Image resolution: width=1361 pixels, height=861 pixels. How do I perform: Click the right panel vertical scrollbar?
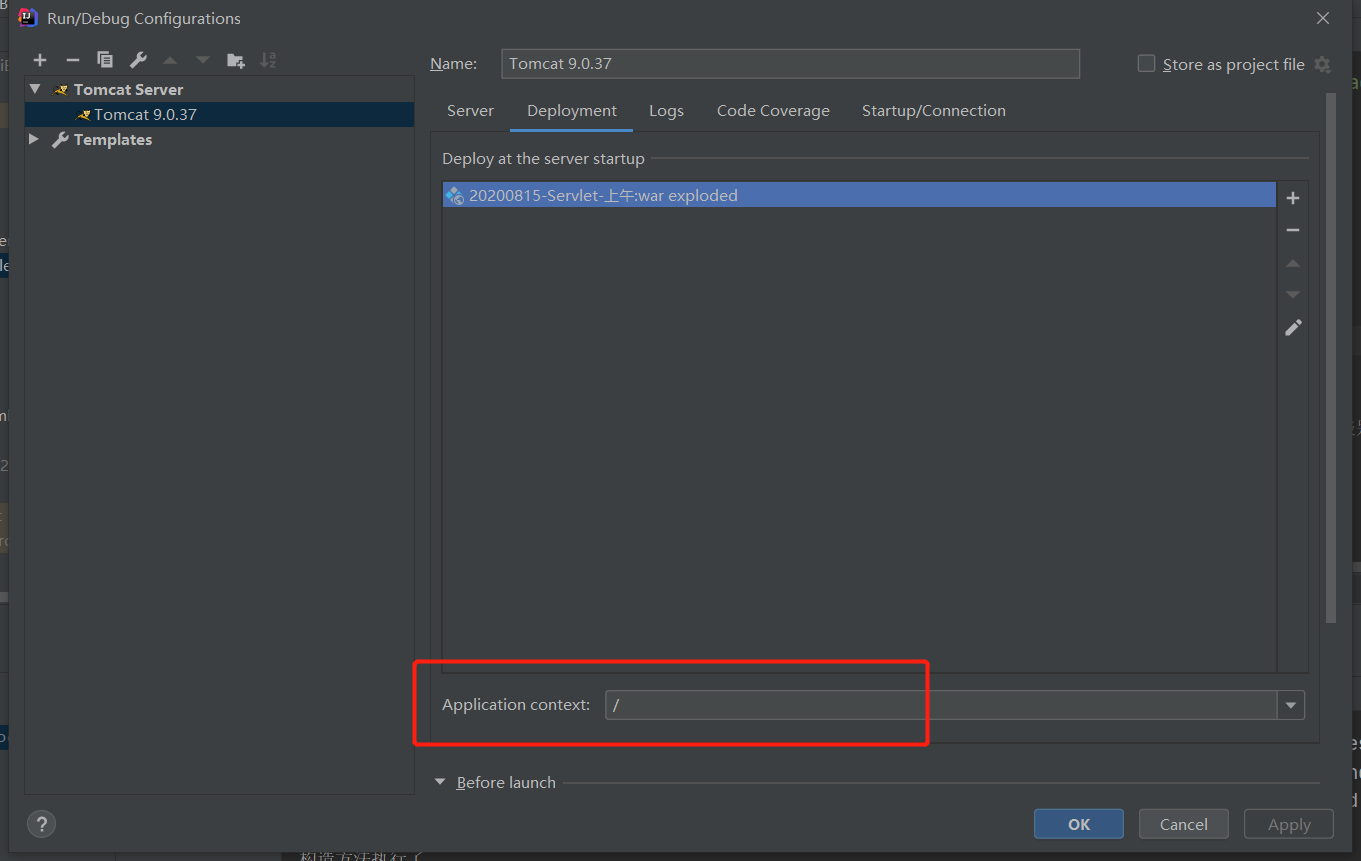tap(1330, 358)
